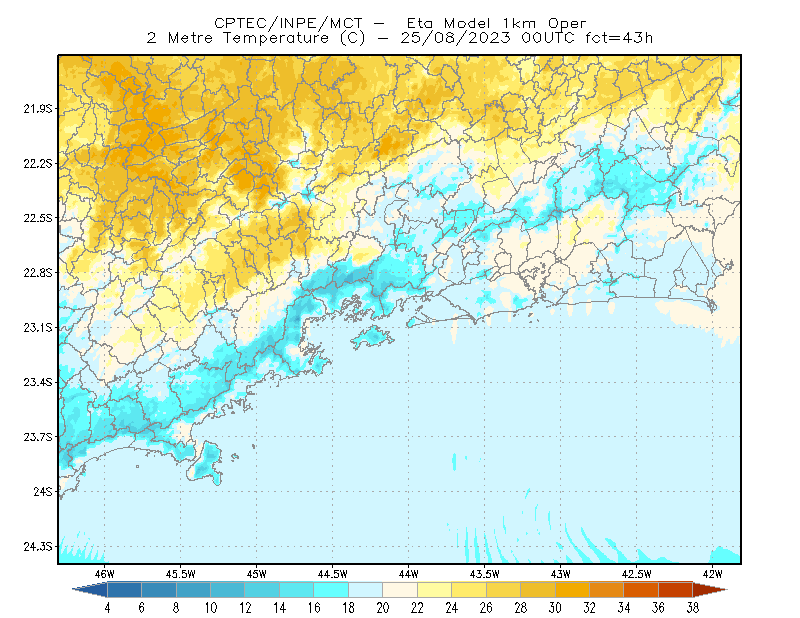Click the 22.2S latitude label

tap(38, 163)
